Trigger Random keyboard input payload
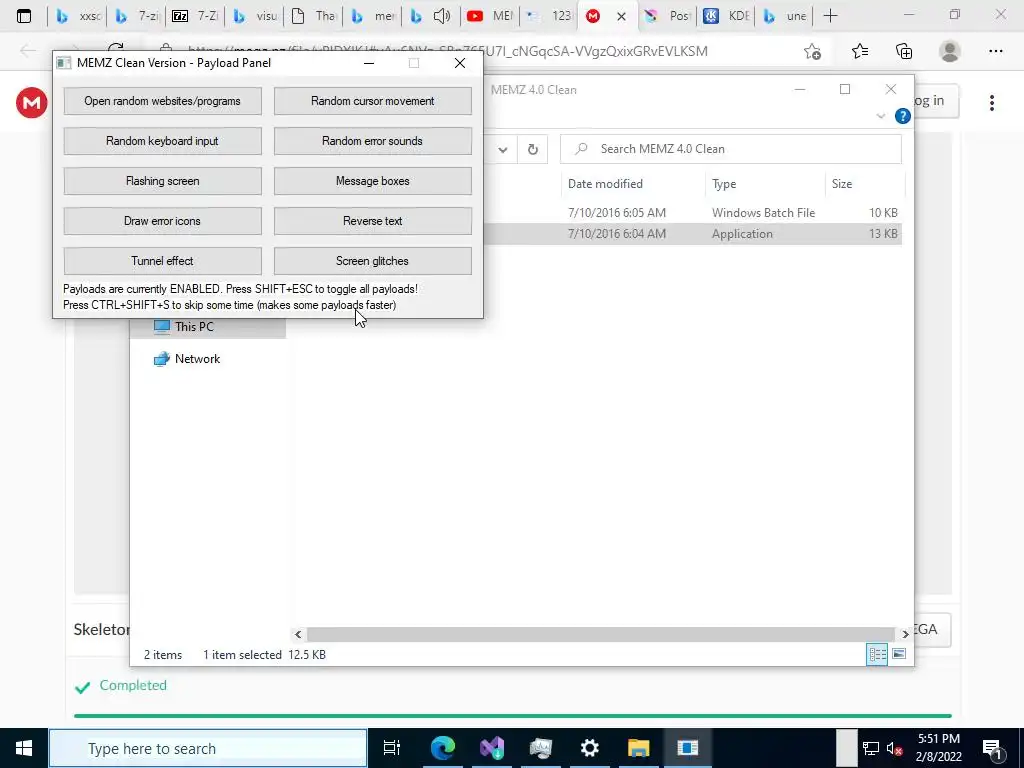 pyautogui.click(x=163, y=141)
